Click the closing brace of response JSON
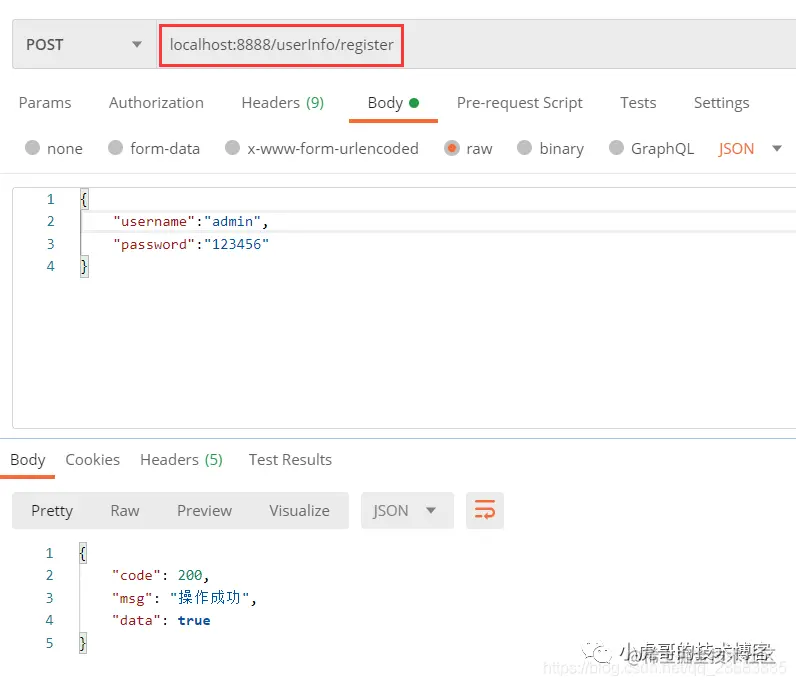This screenshot has height=686, width=796. pyautogui.click(x=83, y=643)
